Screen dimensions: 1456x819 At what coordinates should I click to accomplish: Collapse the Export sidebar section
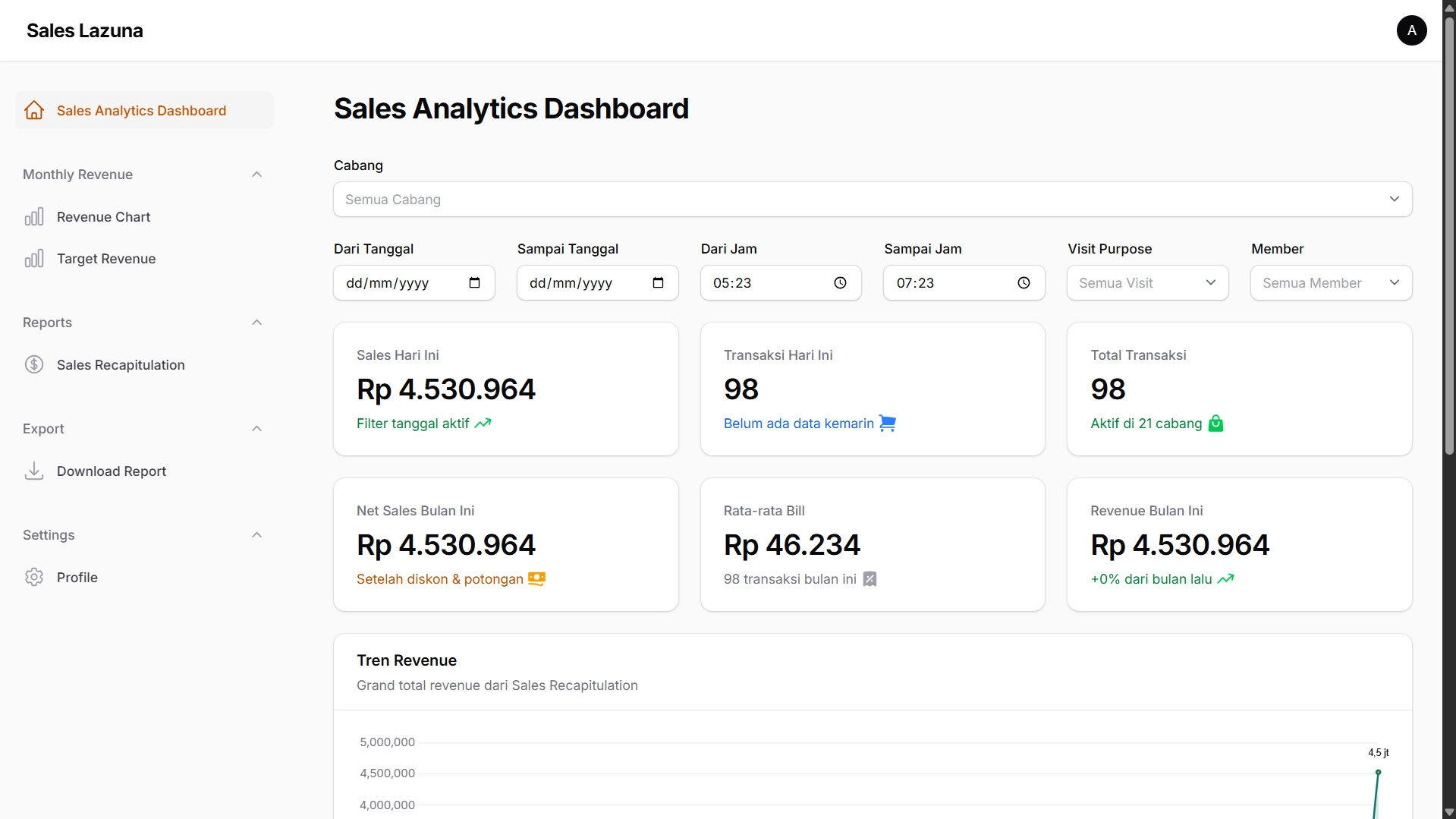pyautogui.click(x=257, y=429)
